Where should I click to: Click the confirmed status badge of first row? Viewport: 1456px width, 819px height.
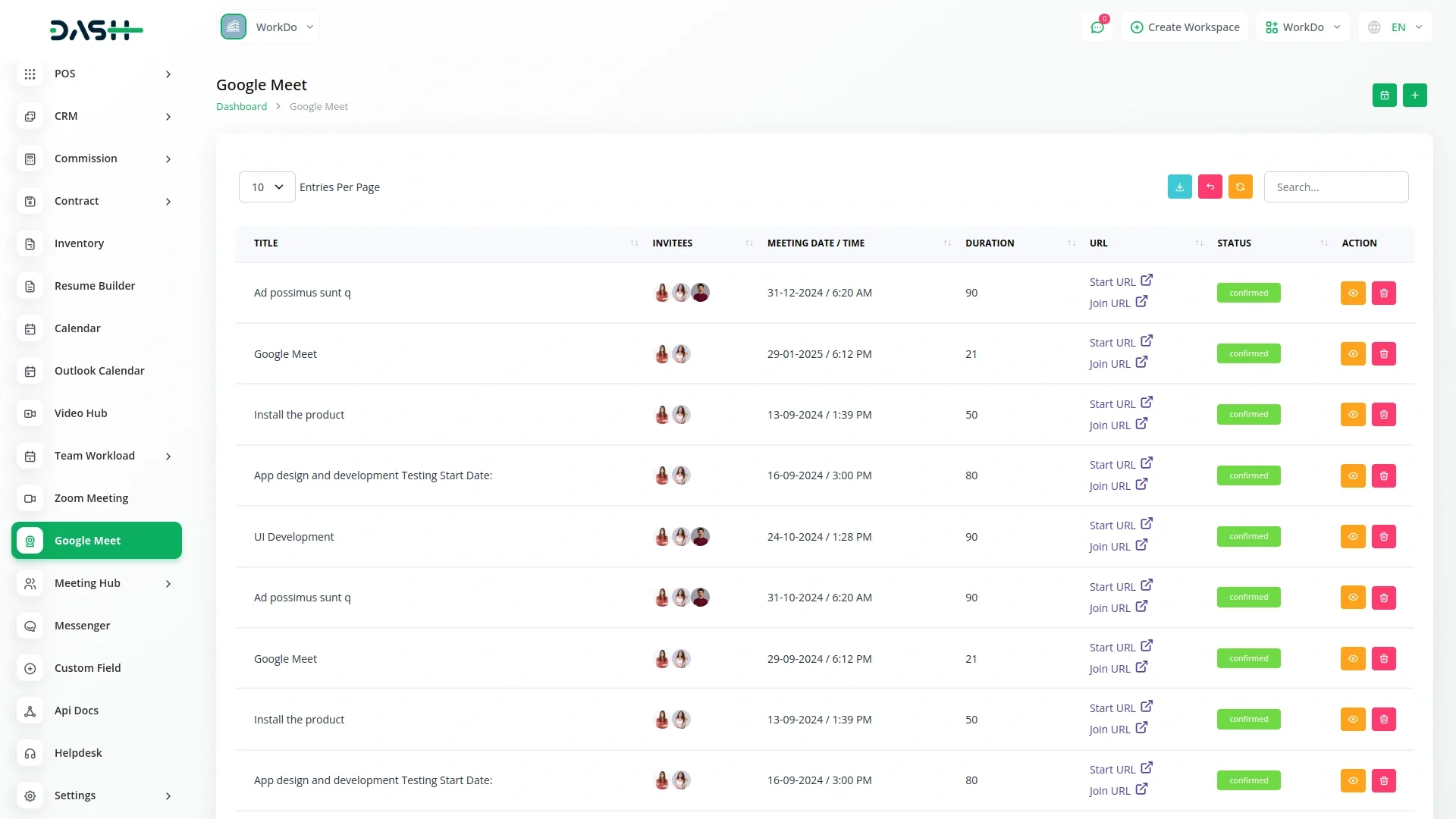(x=1248, y=293)
